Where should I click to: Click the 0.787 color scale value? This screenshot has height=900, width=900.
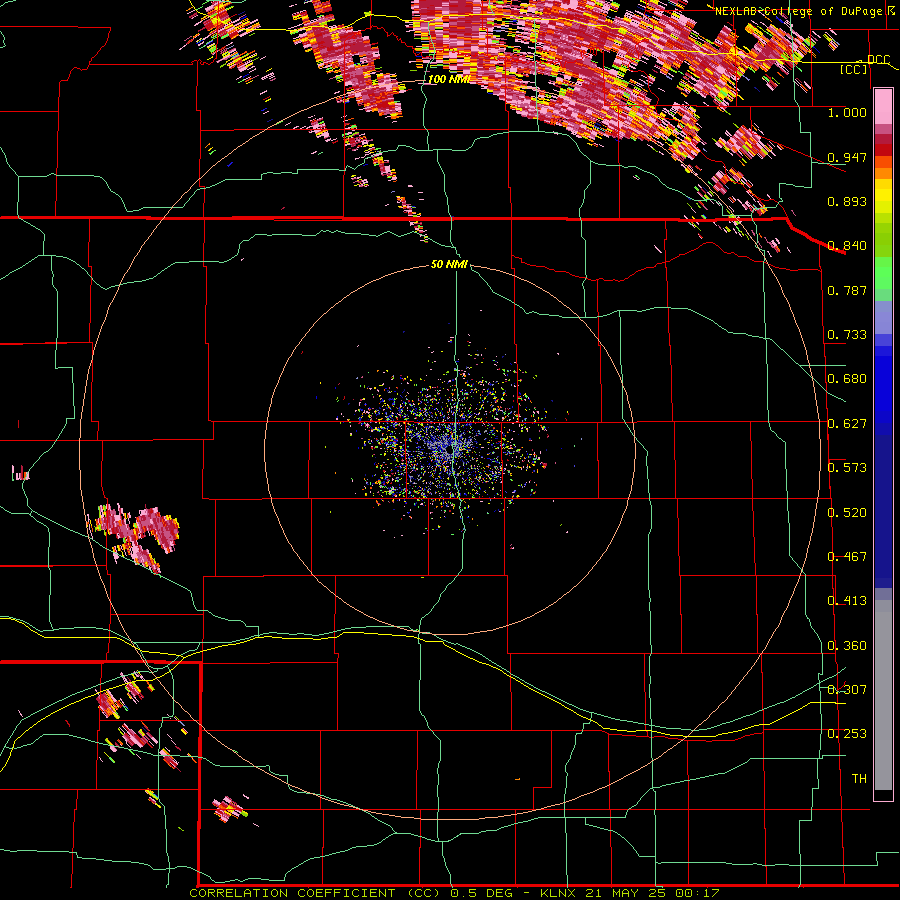(847, 290)
